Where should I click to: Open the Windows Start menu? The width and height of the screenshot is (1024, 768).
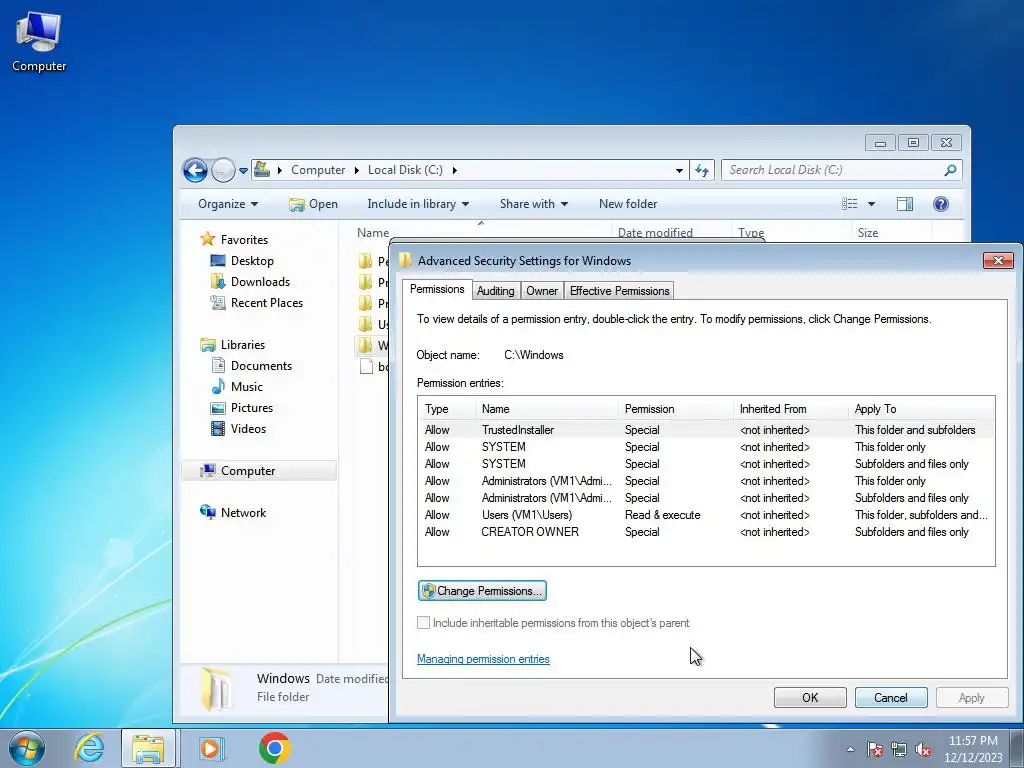[x=26, y=748]
